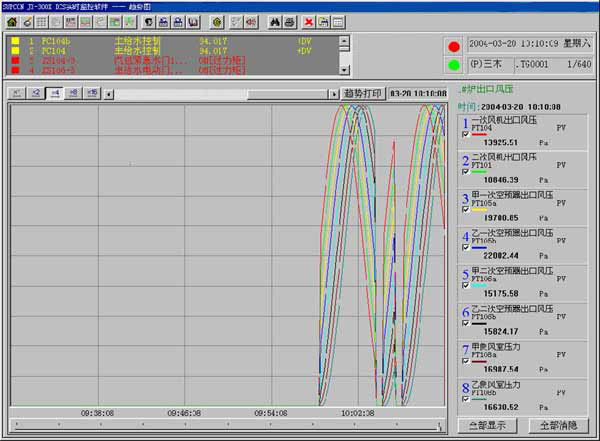Click the red status indicator light
Screen dimensions: 600x441
tap(454, 47)
